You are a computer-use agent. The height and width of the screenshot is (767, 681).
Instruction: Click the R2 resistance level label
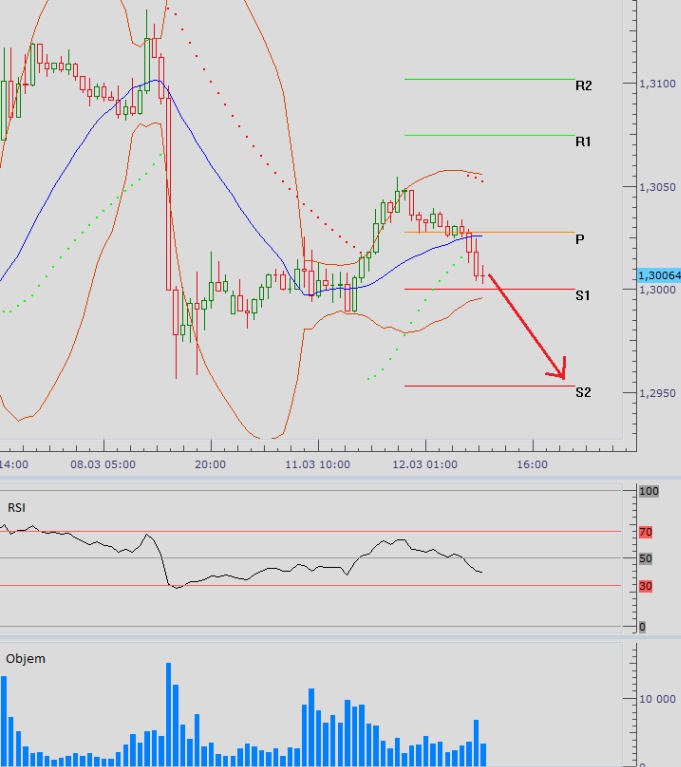coord(583,86)
